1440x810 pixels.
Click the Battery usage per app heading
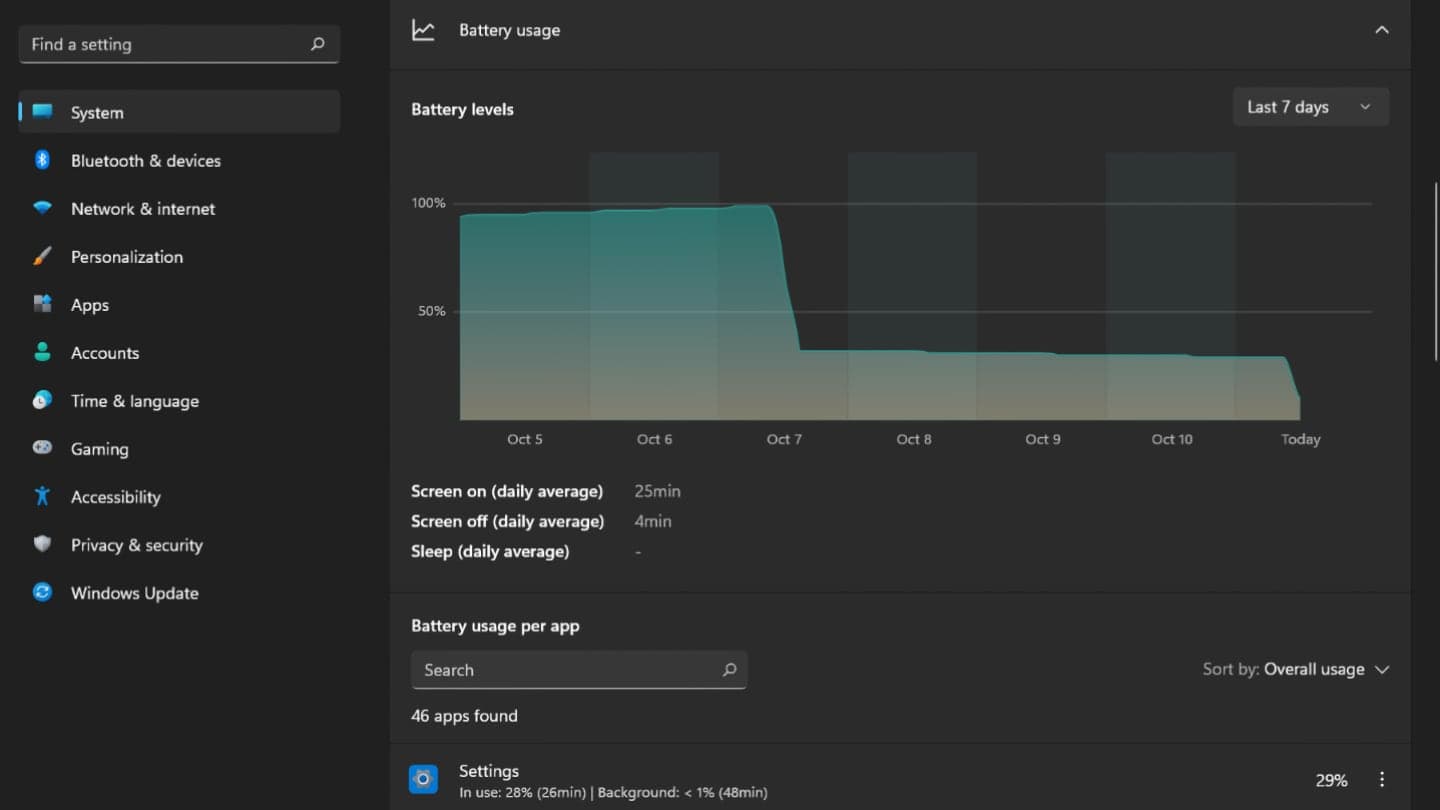[x=495, y=626]
